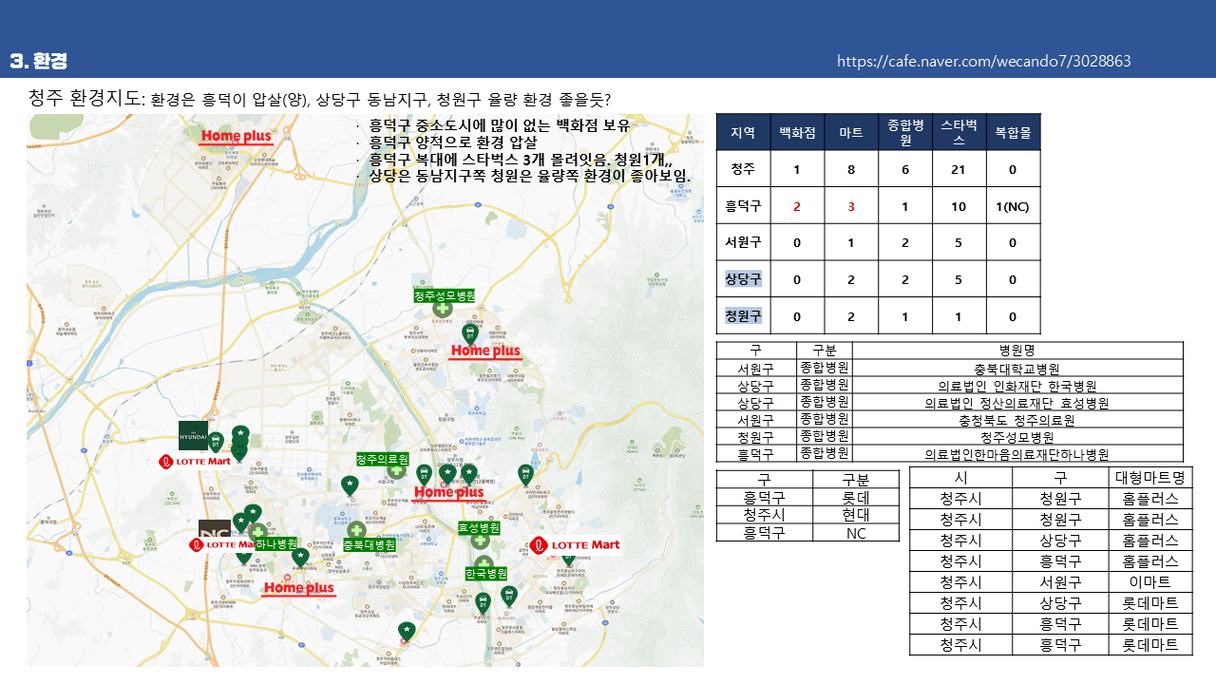Click bullet '흥덕구 양적으로 환경 압살'
Image resolution: width=1216 pixels, height=684 pixels.
coord(453,142)
